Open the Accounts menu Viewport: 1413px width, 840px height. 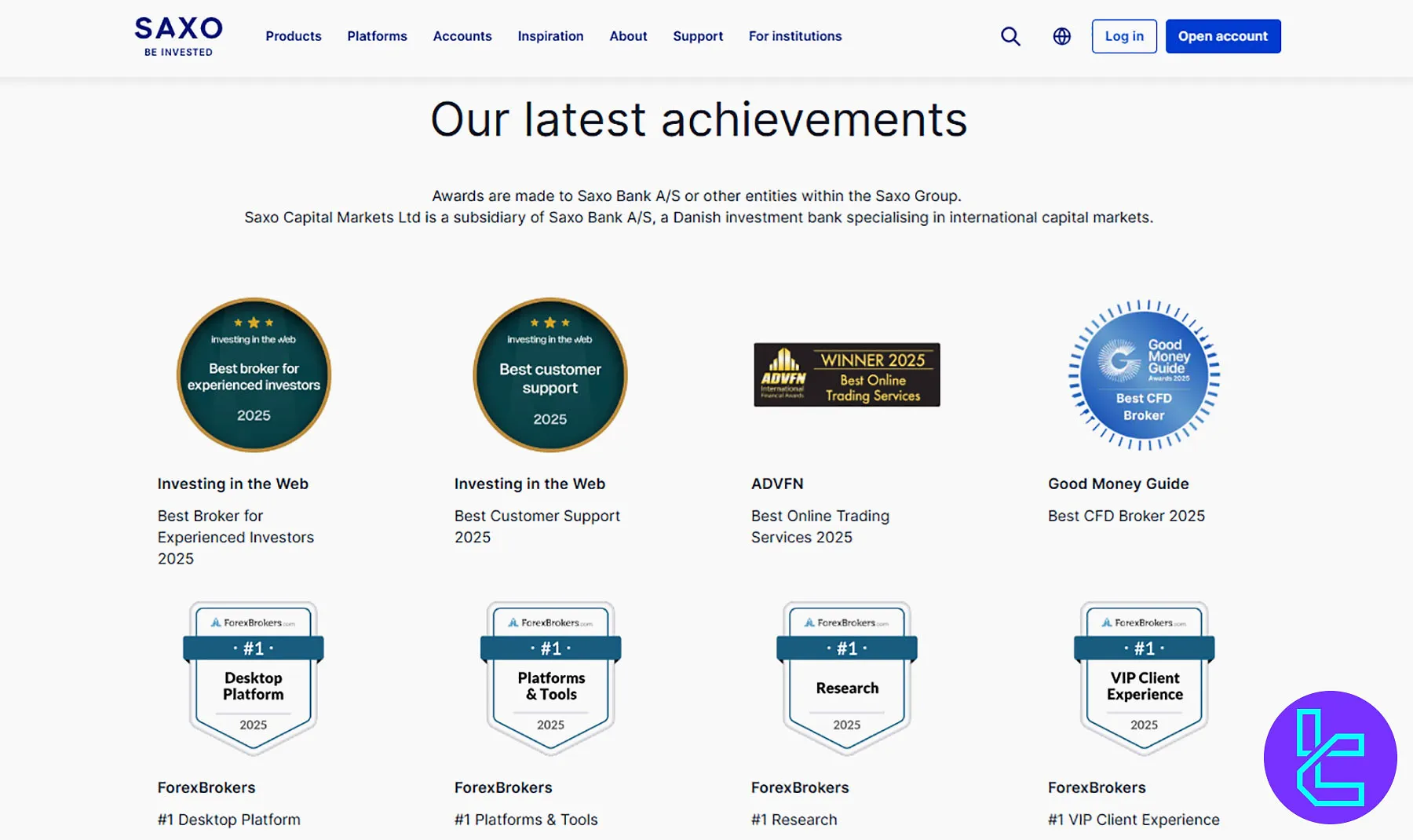point(462,36)
